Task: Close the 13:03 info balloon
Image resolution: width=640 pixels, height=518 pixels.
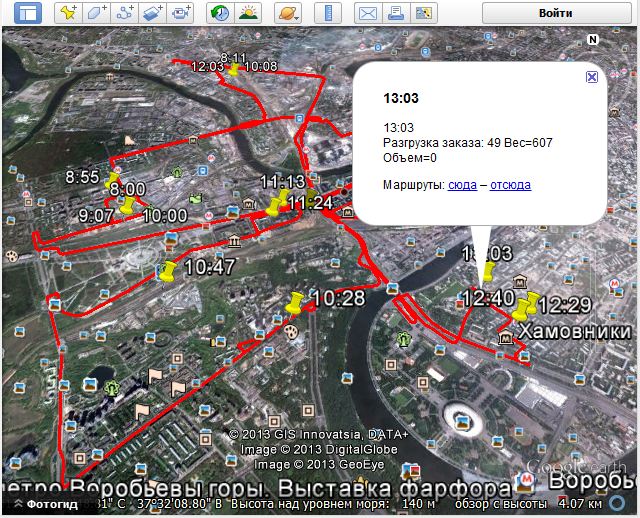Action: tap(591, 77)
